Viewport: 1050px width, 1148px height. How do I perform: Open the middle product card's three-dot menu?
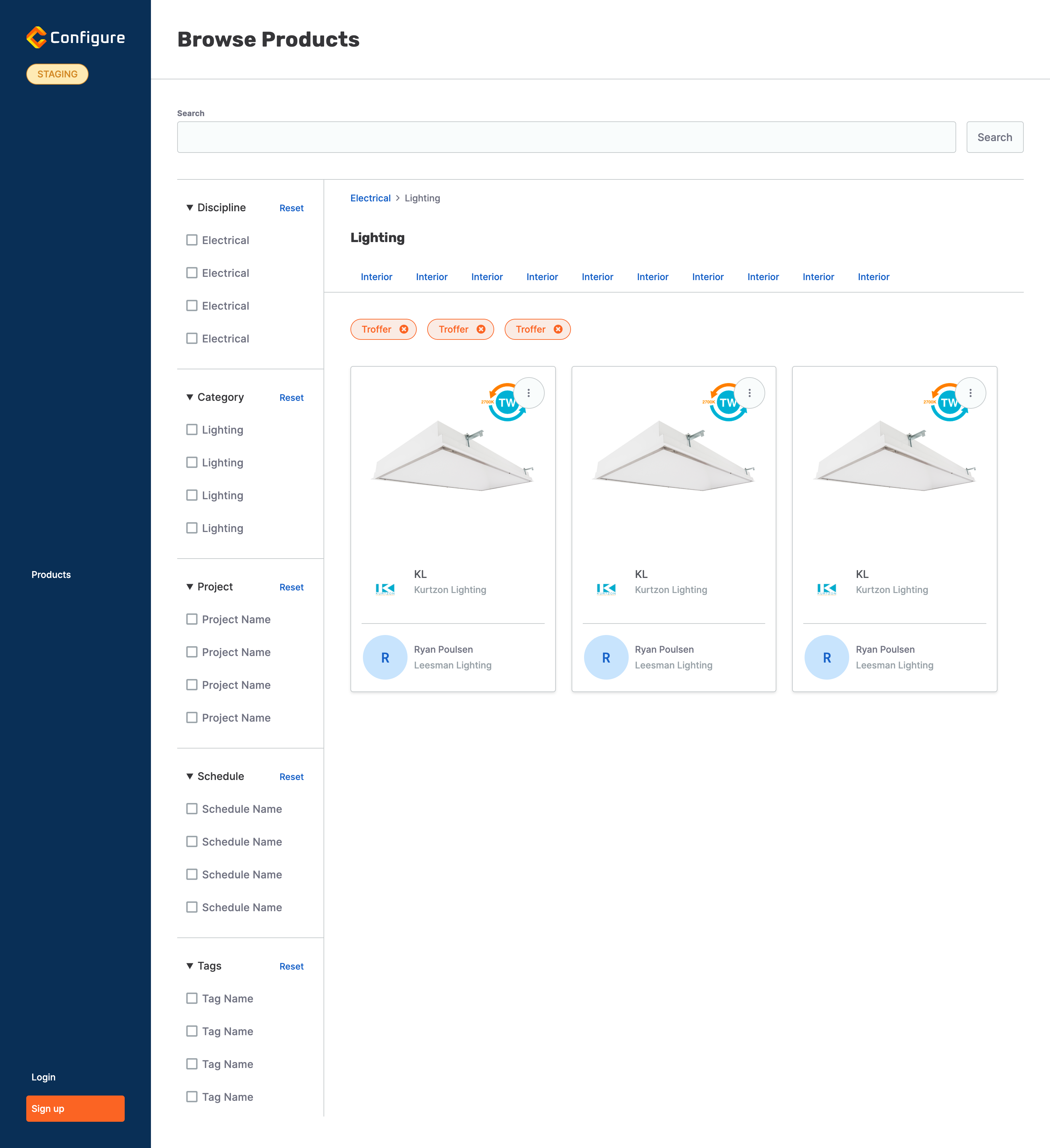[750, 393]
